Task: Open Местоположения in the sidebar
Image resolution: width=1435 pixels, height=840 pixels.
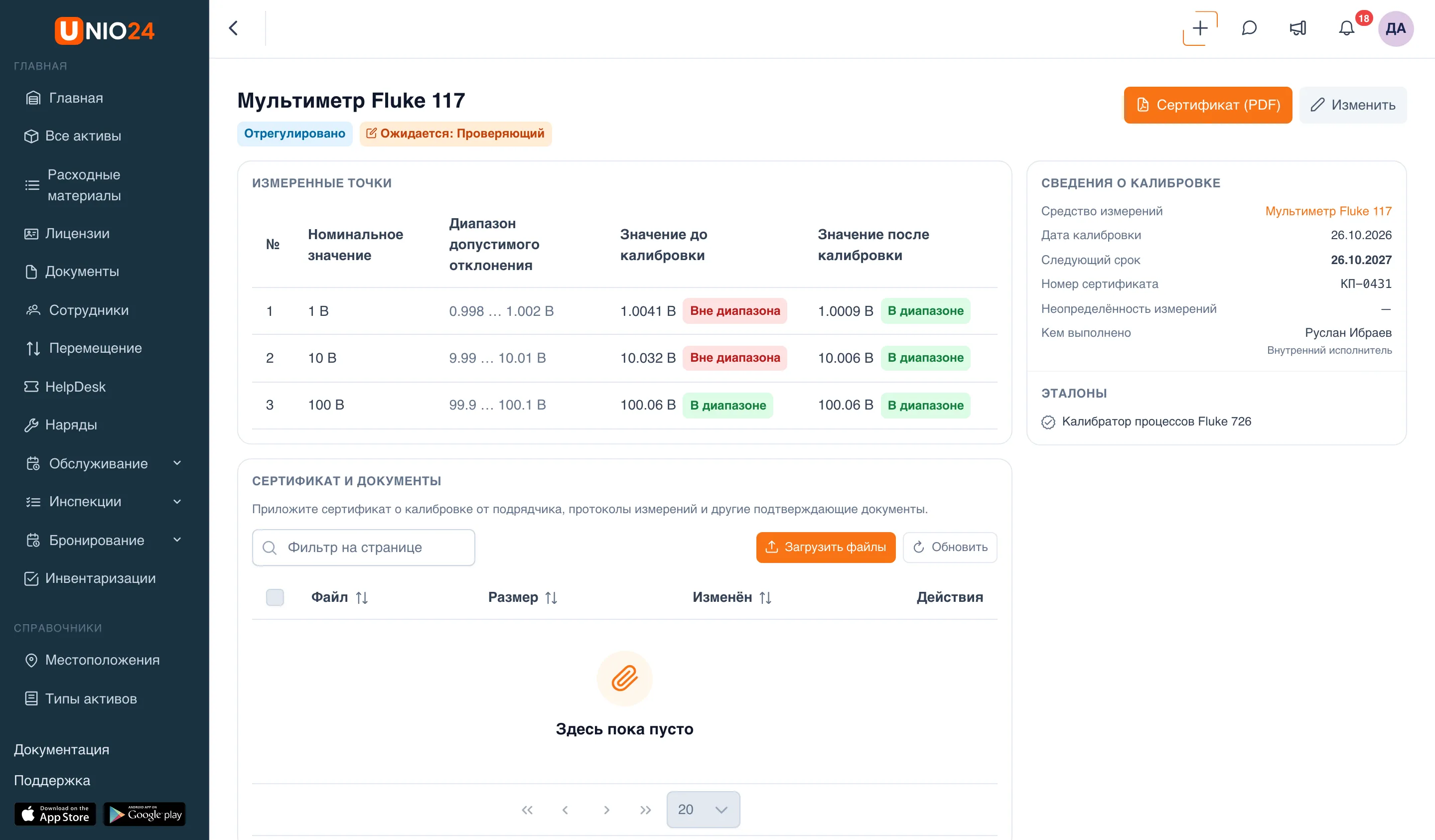Action: click(x=92, y=660)
